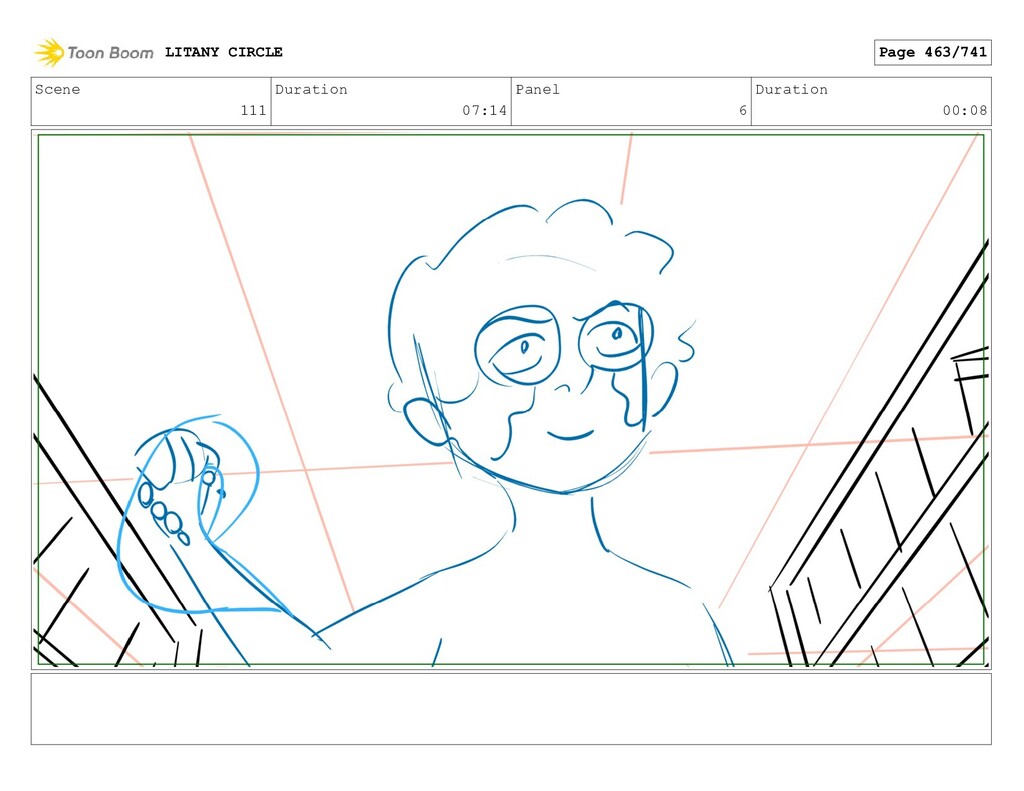Select scene duration value 07:14

coord(485,110)
